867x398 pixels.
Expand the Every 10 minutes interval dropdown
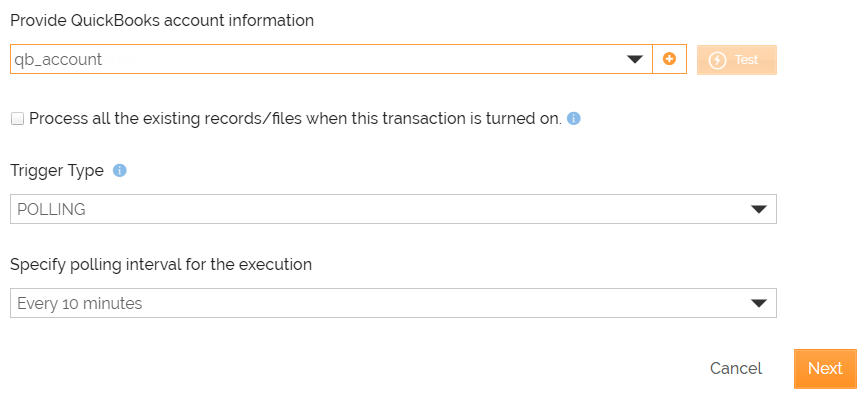(x=393, y=303)
